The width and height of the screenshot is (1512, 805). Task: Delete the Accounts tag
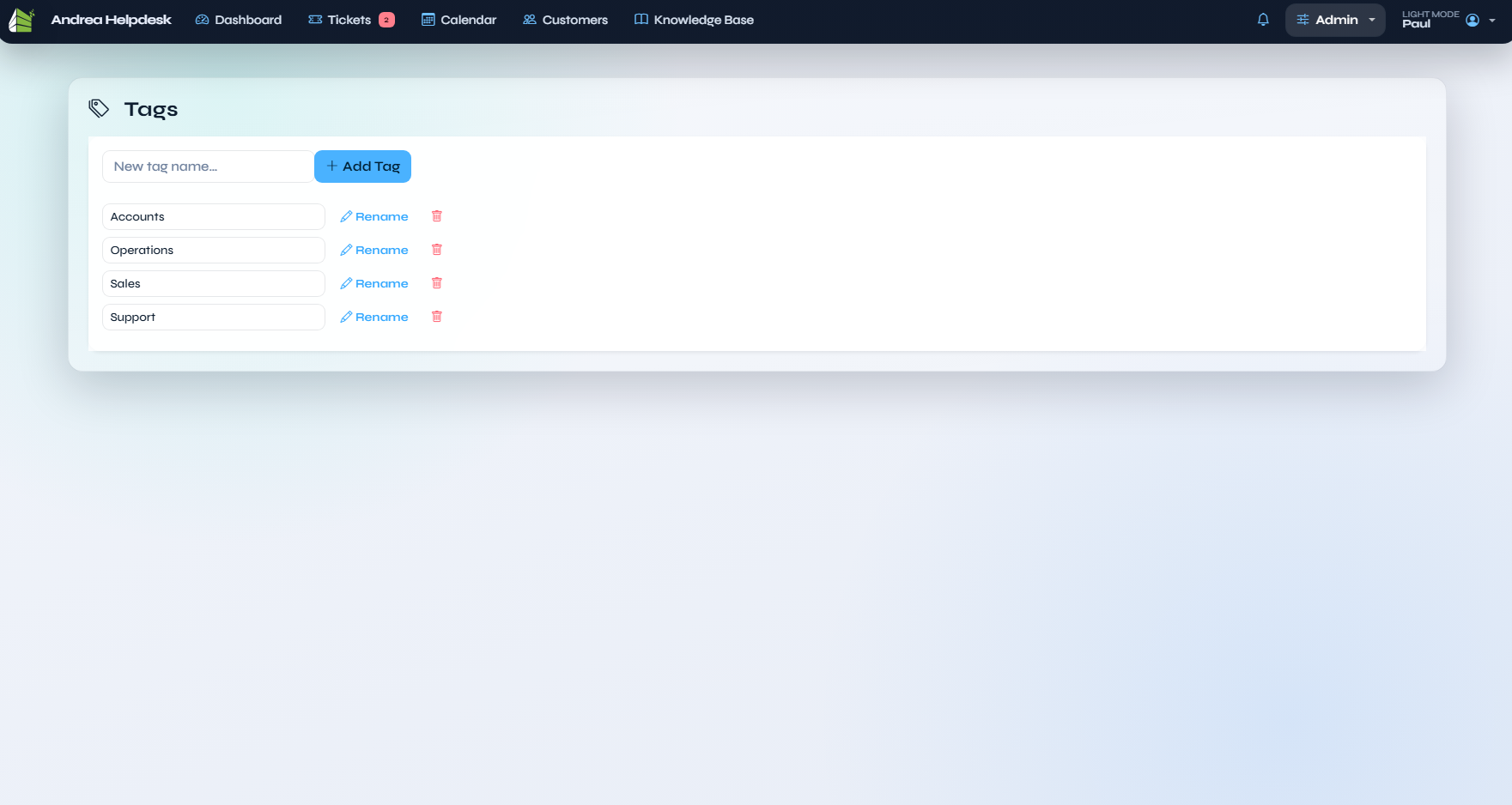[436, 216]
